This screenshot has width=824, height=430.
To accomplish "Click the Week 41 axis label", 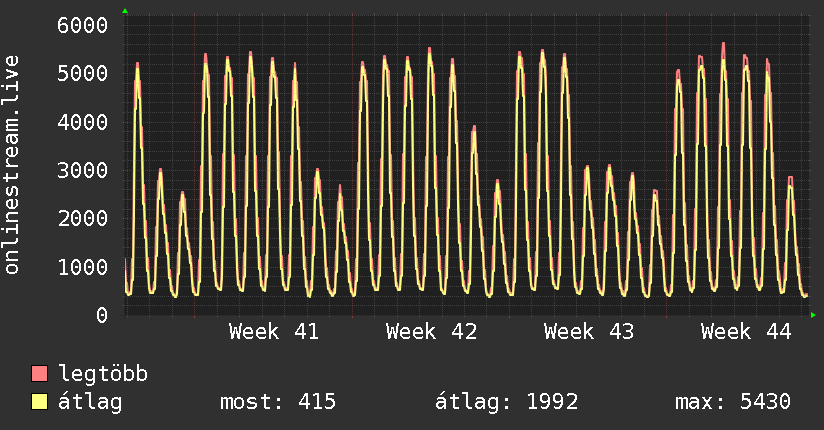I will (274, 332).
